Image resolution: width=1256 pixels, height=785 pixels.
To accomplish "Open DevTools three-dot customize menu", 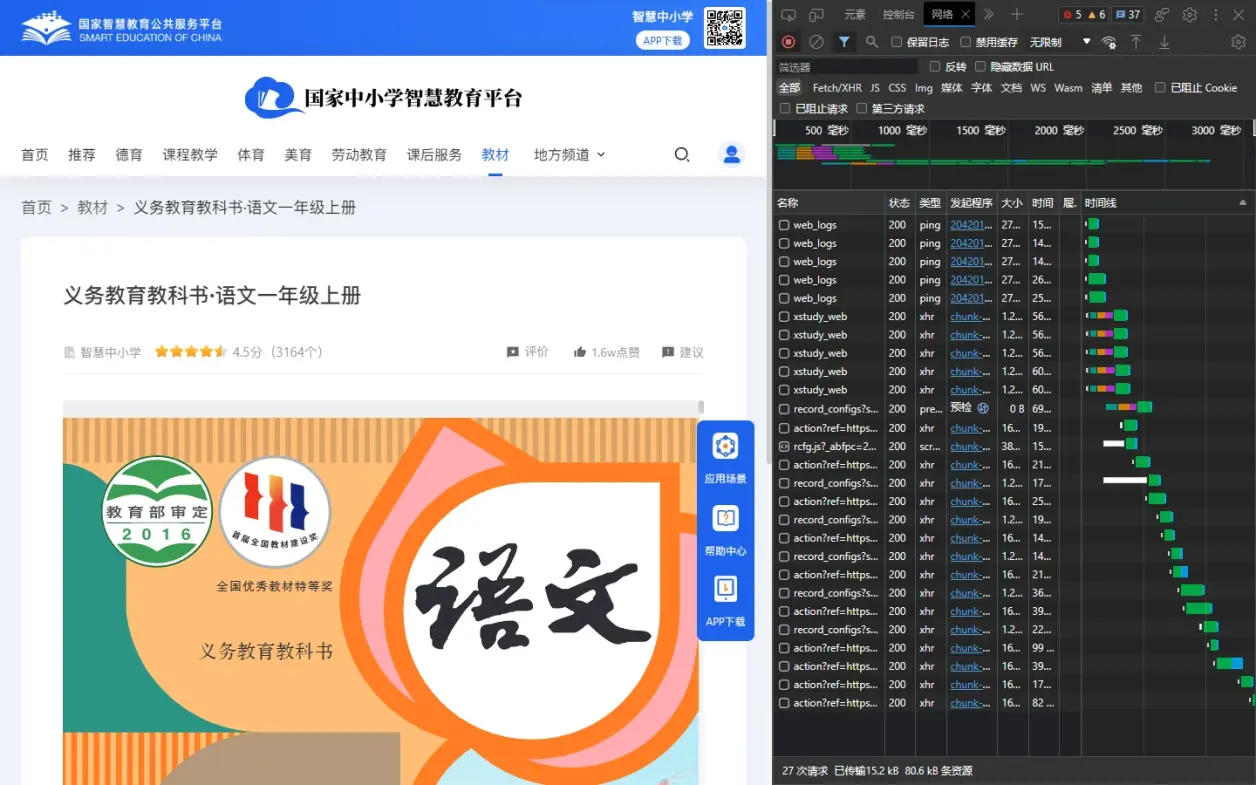I will pos(1216,15).
